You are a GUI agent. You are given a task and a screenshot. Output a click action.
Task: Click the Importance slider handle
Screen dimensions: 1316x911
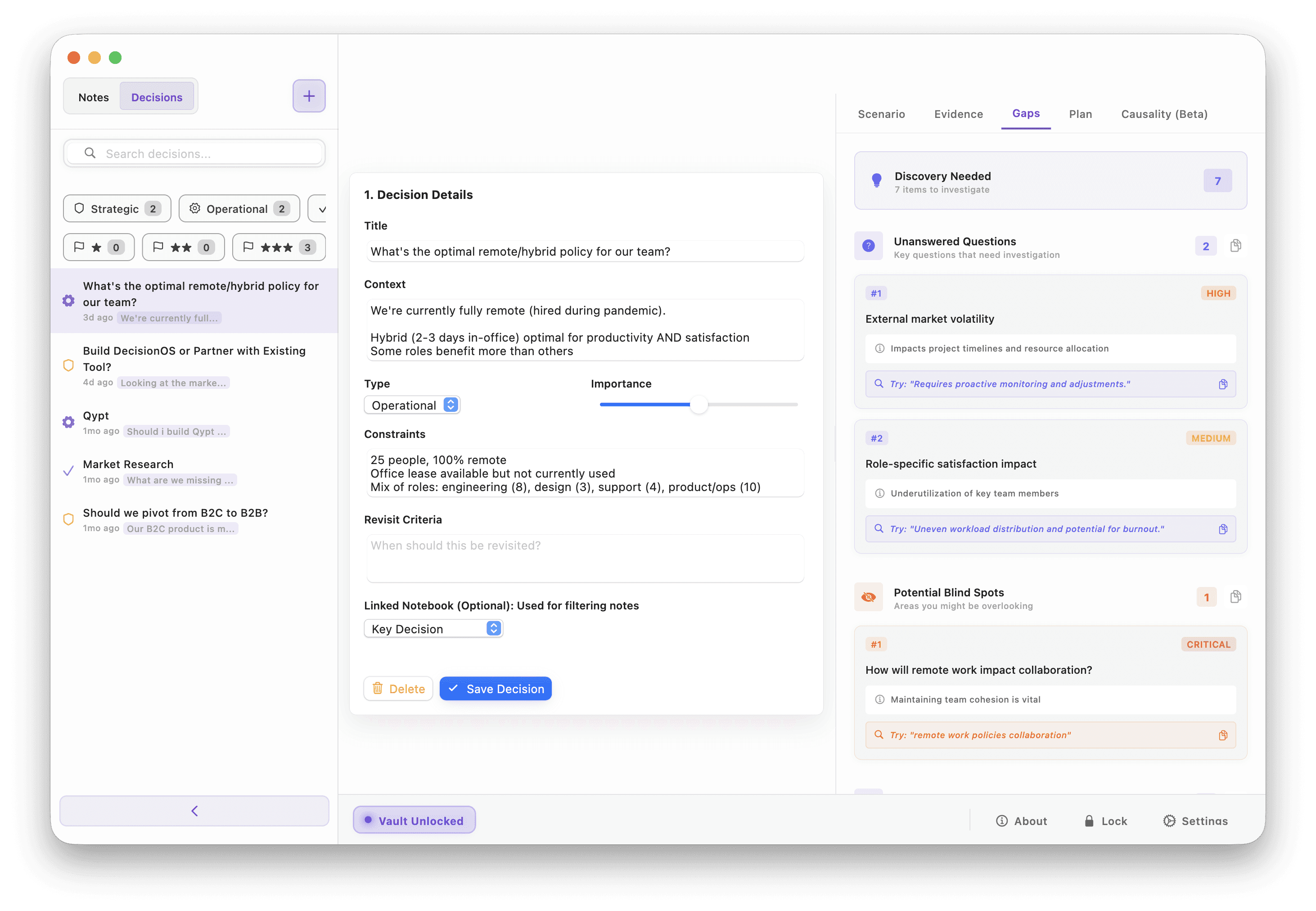[699, 405]
